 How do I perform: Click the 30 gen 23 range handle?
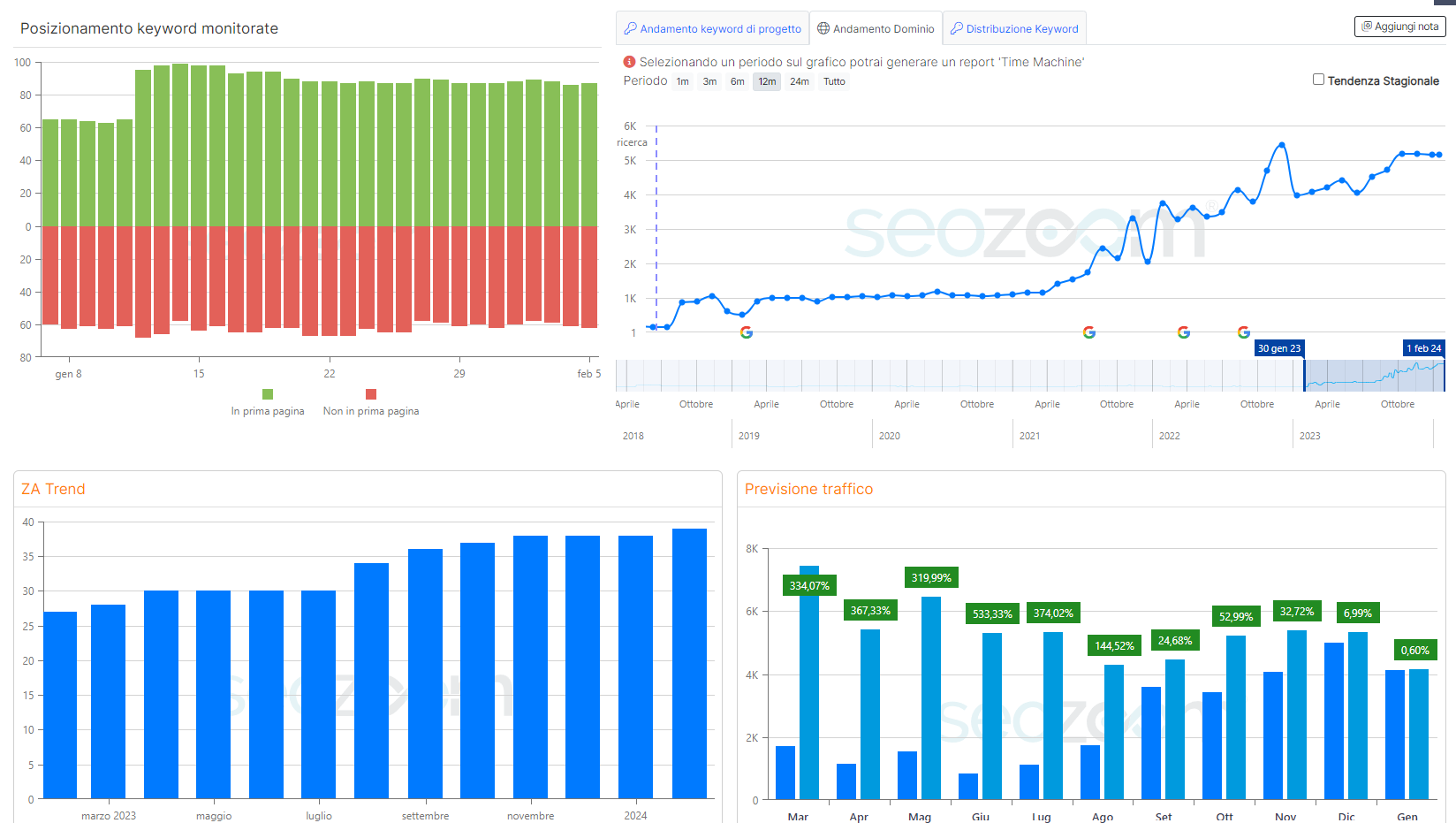pyautogui.click(x=1279, y=348)
